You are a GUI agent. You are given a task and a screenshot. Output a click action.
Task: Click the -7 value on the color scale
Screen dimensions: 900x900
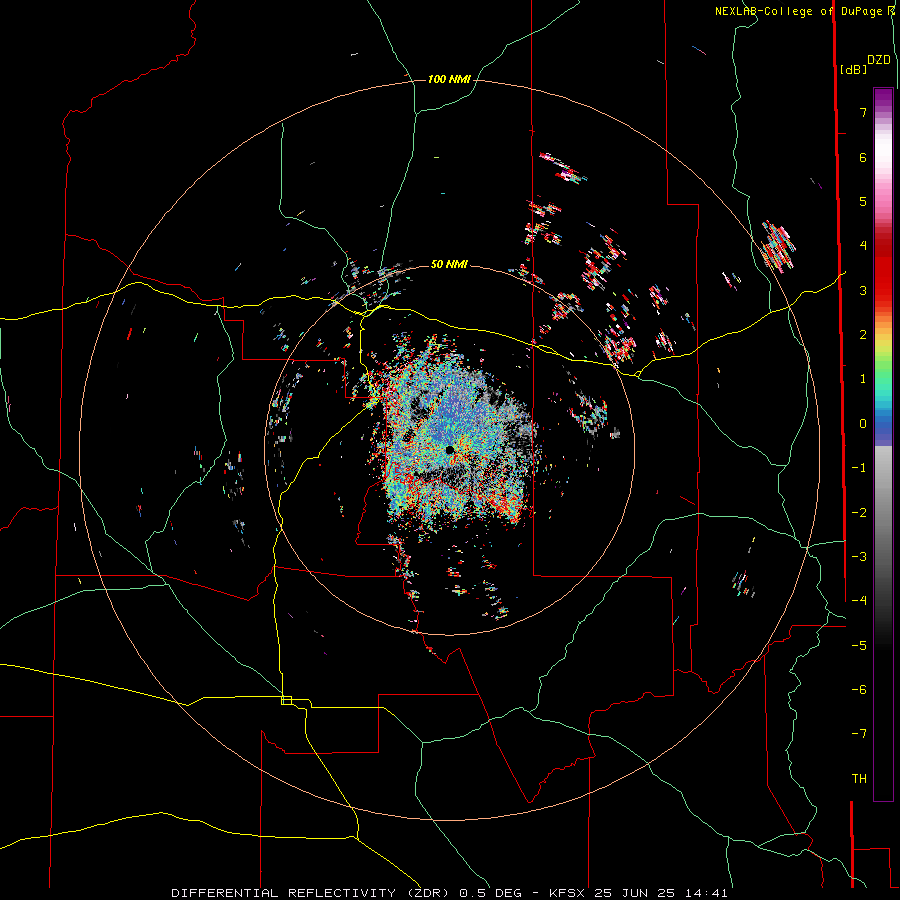[859, 734]
